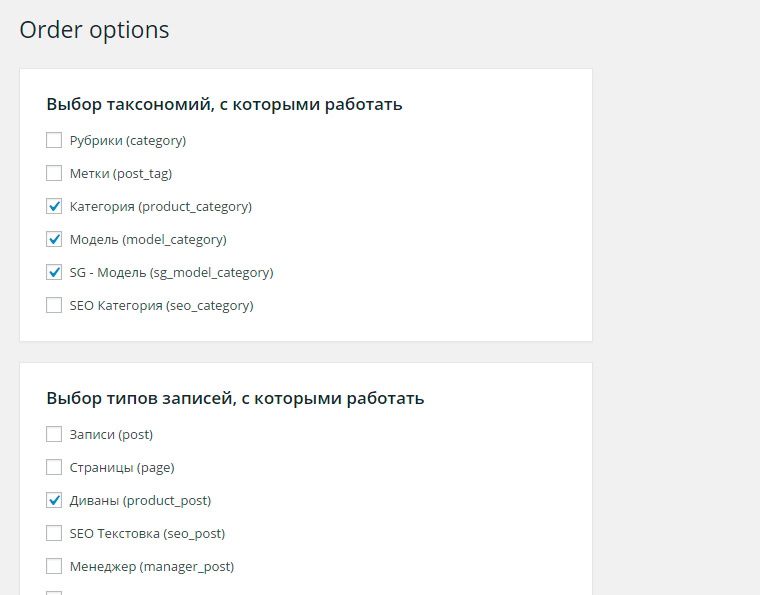Uncheck SG - Модель (sg_model_category)

(x=54, y=272)
